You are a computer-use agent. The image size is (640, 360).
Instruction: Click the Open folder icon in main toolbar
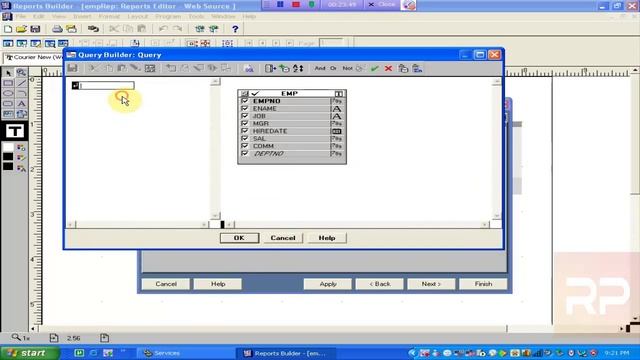point(21,29)
